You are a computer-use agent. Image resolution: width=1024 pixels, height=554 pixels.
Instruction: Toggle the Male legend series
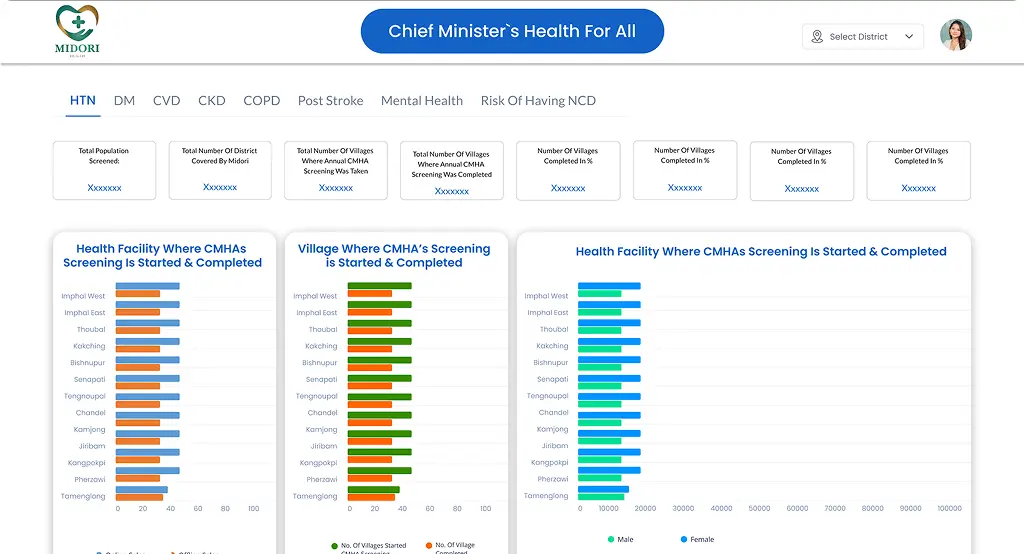pyautogui.click(x=610, y=540)
